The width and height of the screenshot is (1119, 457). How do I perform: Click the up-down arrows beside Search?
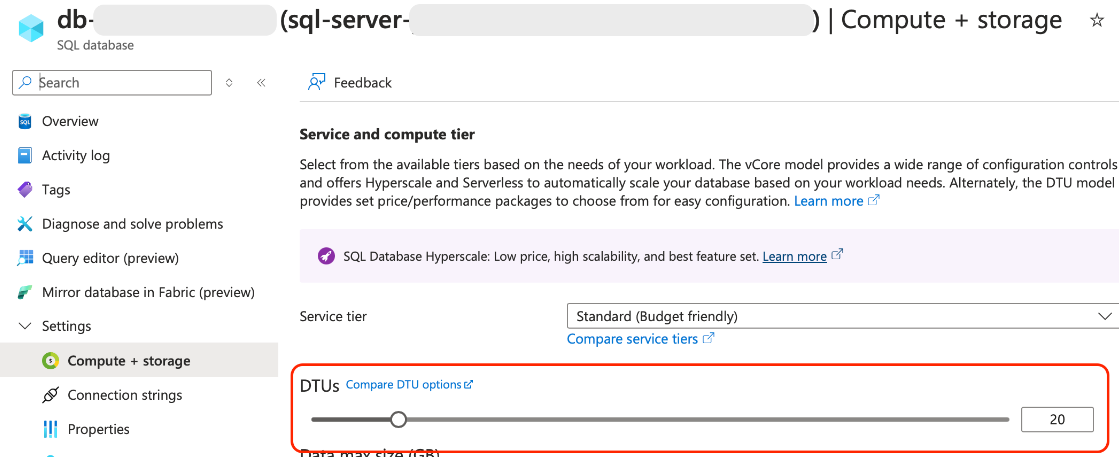coord(229,83)
